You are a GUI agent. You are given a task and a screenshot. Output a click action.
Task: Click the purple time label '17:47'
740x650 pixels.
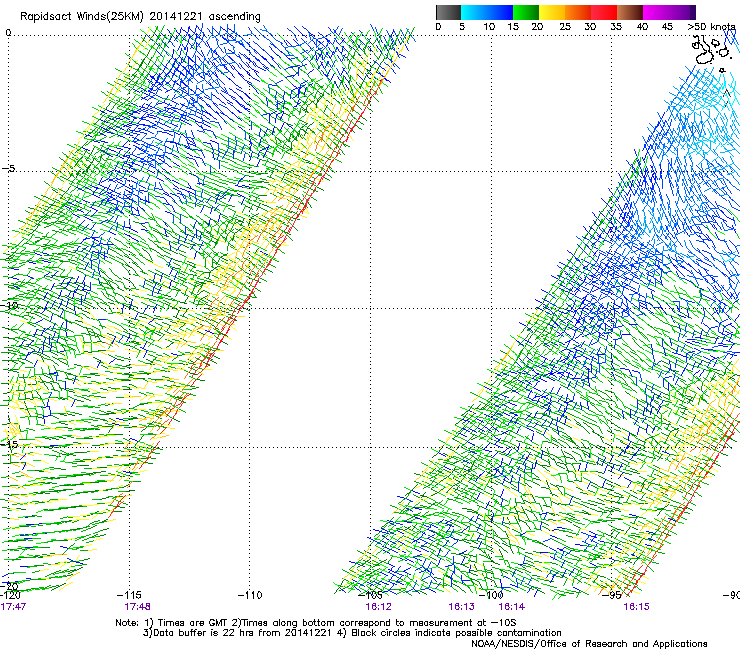point(13,606)
